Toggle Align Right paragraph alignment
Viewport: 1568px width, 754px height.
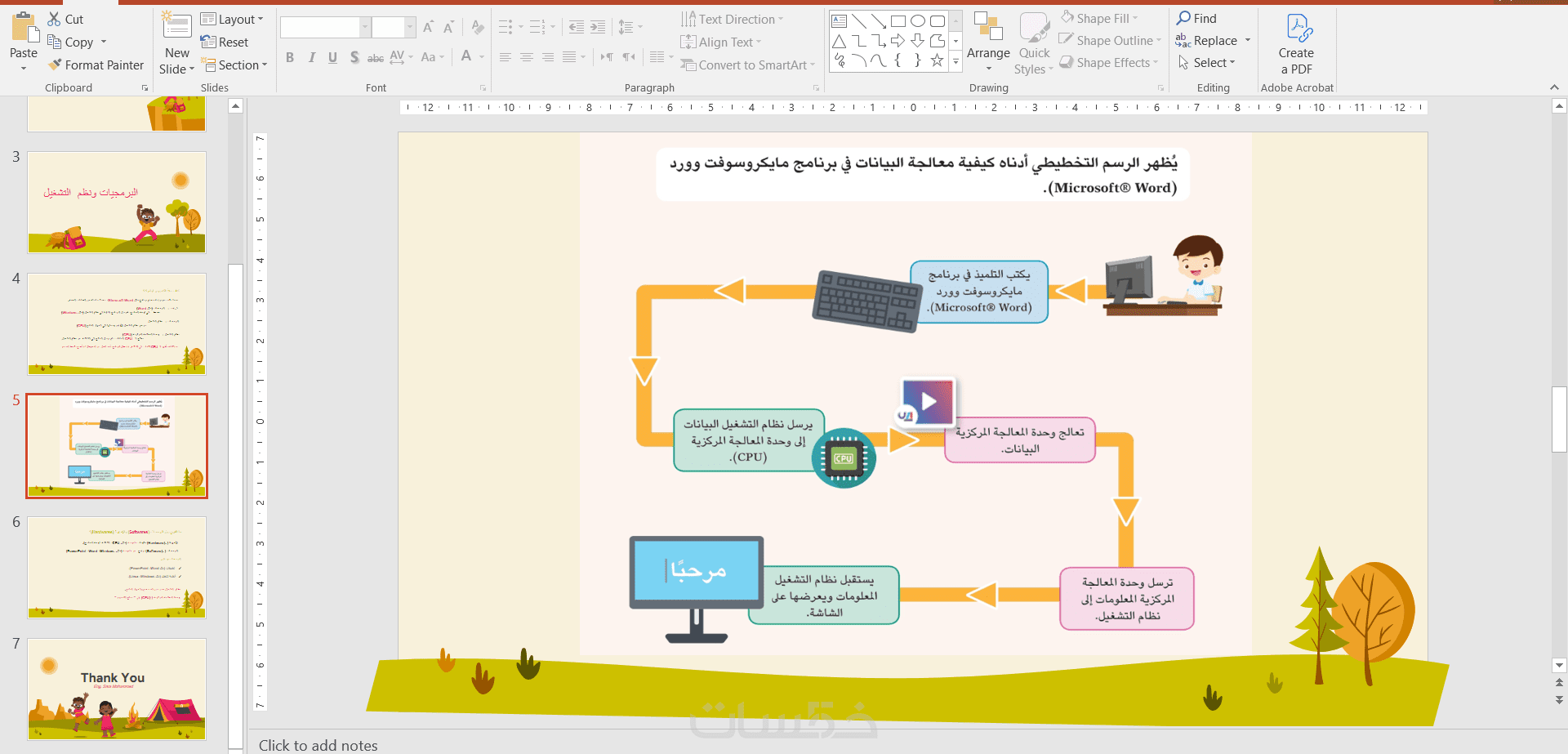coord(548,57)
